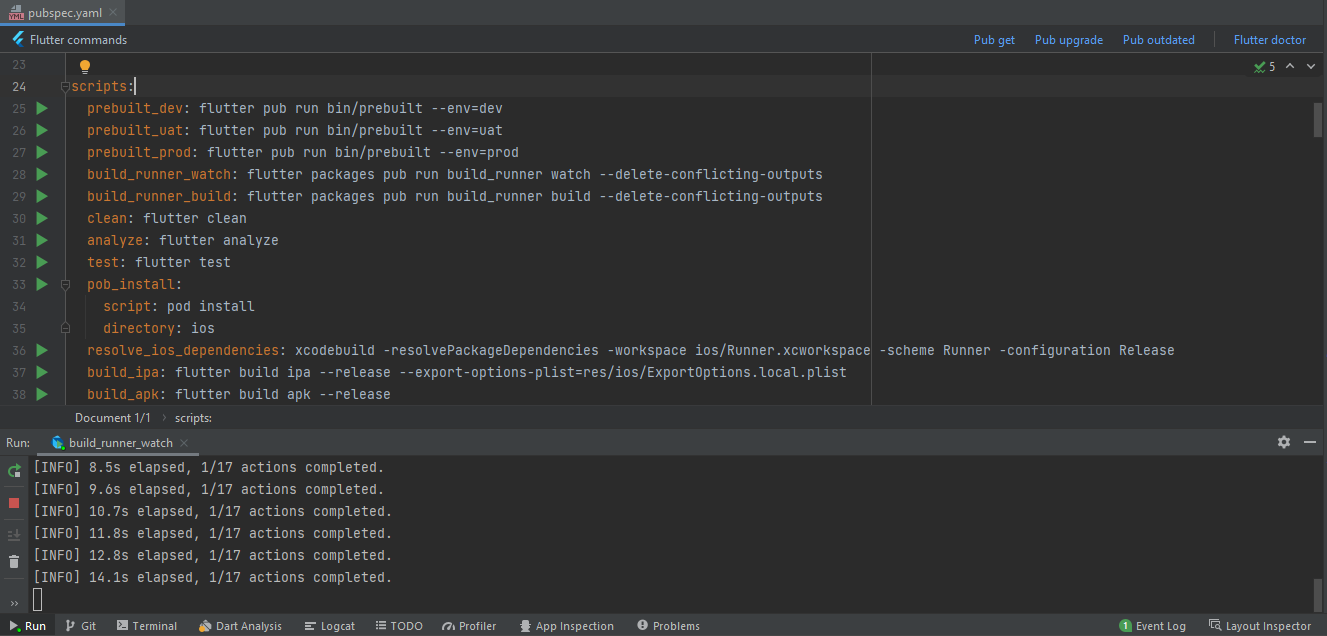The width and height of the screenshot is (1327, 636).
Task: Open Event Log with 1 notification
Action: (x=1152, y=626)
